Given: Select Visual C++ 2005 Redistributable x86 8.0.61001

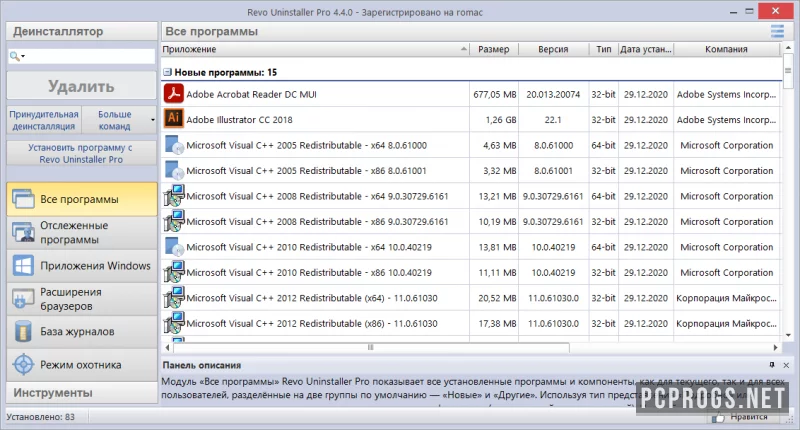Looking at the screenshot, I should [x=471, y=170].
